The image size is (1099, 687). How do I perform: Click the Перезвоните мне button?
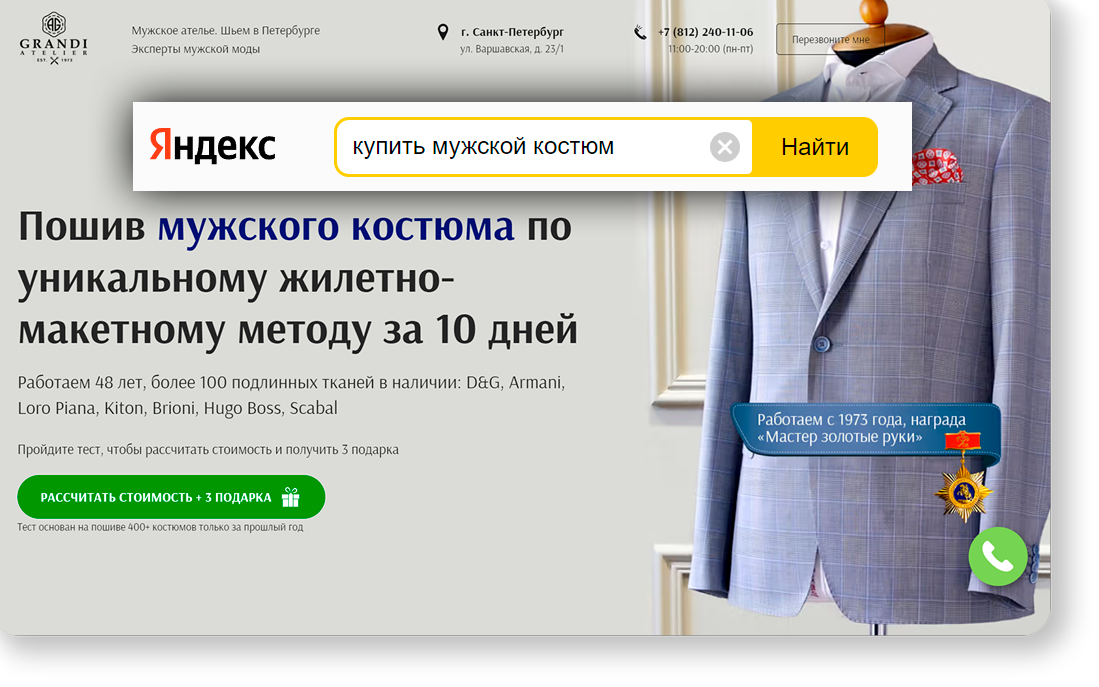pos(830,38)
